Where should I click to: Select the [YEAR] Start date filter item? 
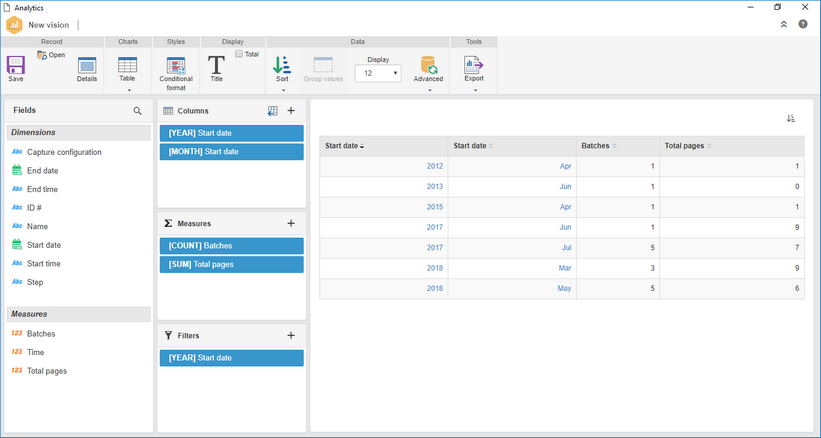click(231, 358)
